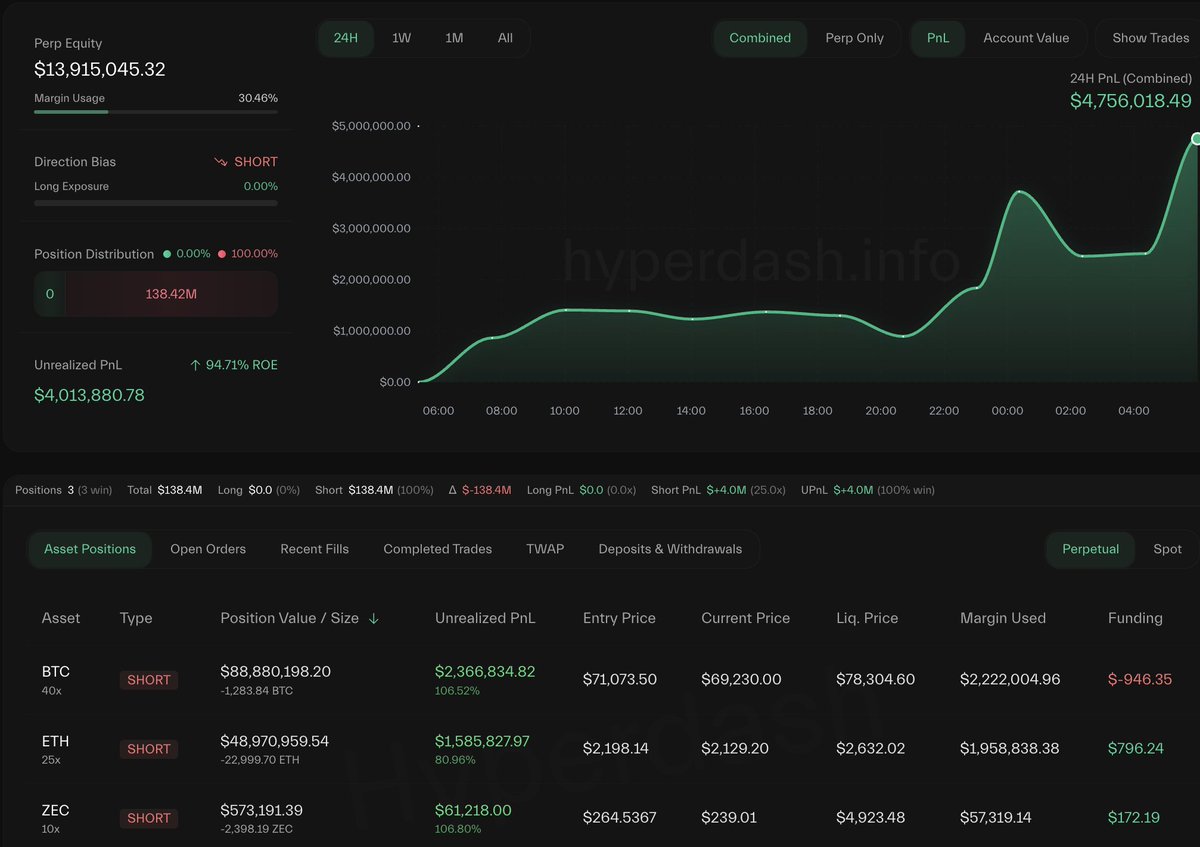Switch chart to 1M range
This screenshot has width=1200, height=847.
pyautogui.click(x=454, y=38)
